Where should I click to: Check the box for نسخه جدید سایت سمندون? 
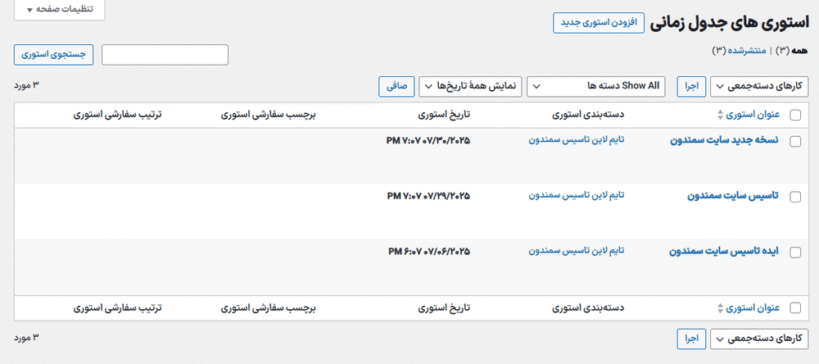point(795,141)
